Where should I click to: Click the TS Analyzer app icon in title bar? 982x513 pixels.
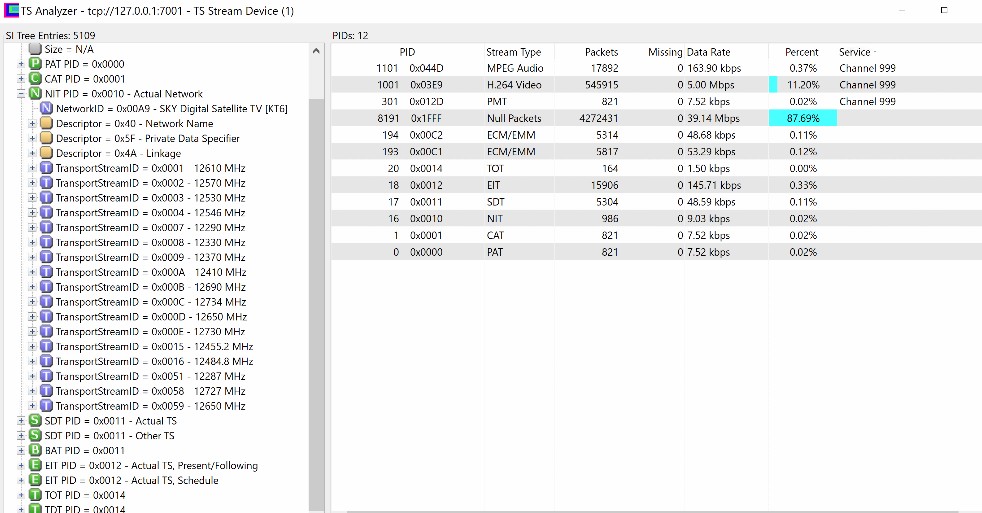[x=12, y=11]
